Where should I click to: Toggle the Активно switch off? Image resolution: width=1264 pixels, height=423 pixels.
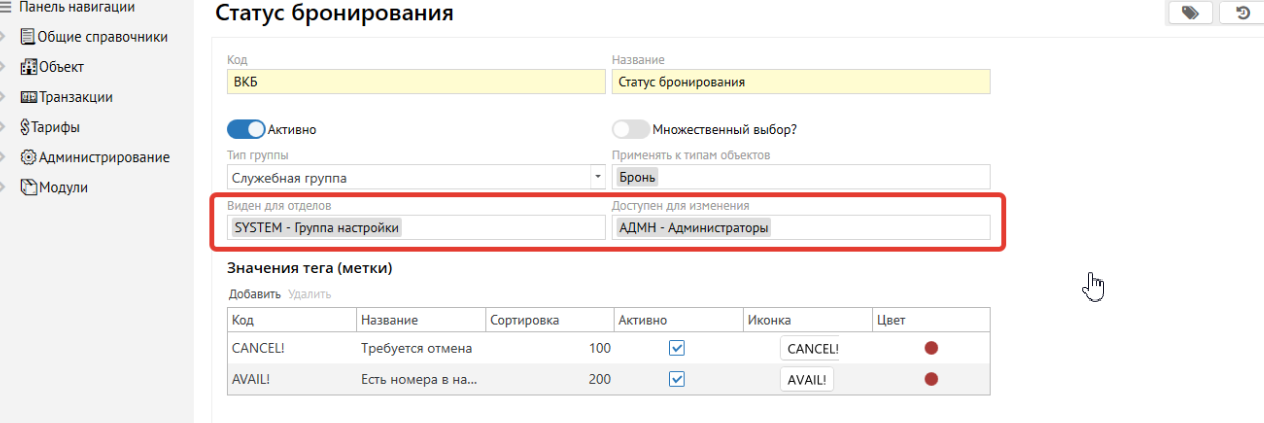(246, 129)
